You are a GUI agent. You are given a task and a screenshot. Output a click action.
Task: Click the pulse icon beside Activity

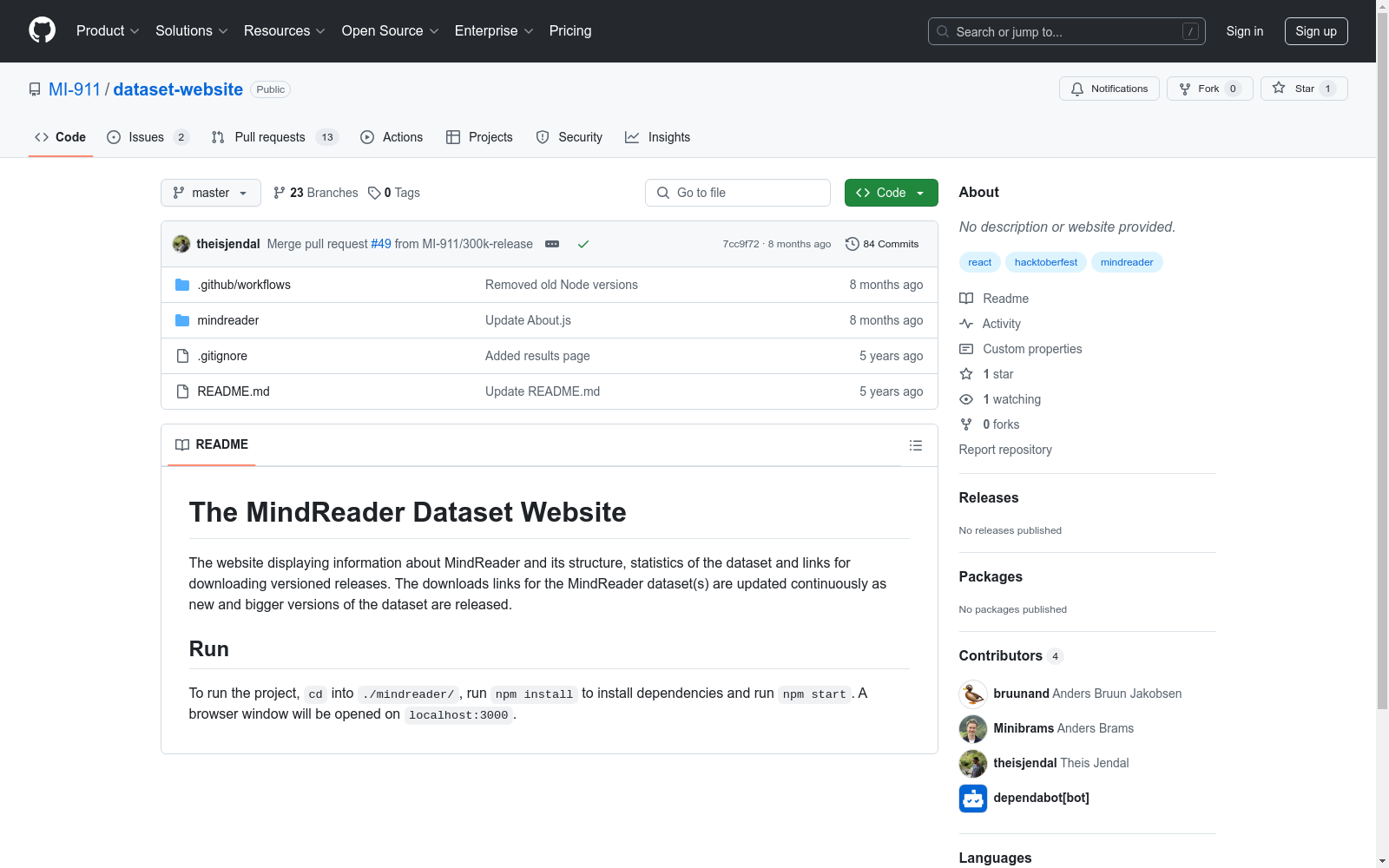pyautogui.click(x=966, y=324)
